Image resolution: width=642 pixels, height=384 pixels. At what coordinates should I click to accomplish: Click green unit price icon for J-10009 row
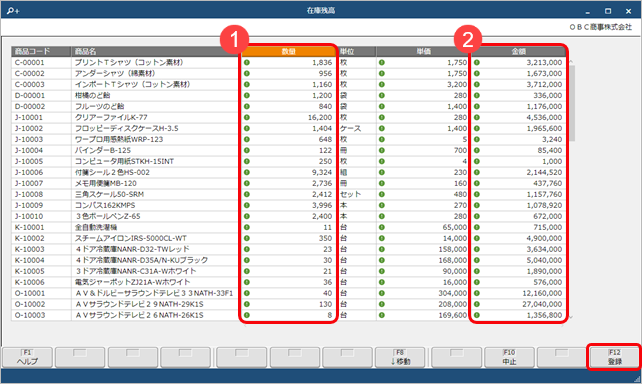pos(382,206)
